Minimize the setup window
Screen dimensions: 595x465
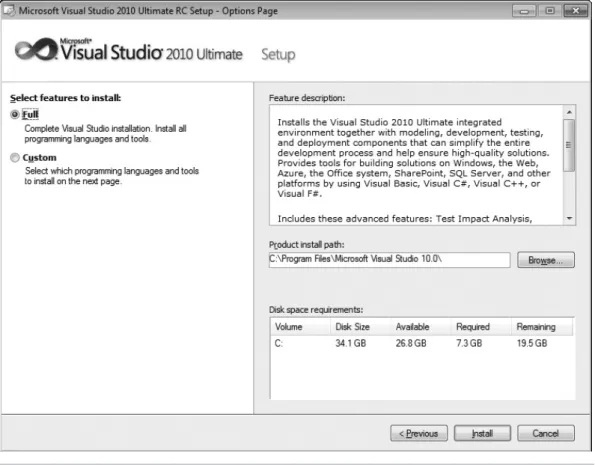pos(524,11)
